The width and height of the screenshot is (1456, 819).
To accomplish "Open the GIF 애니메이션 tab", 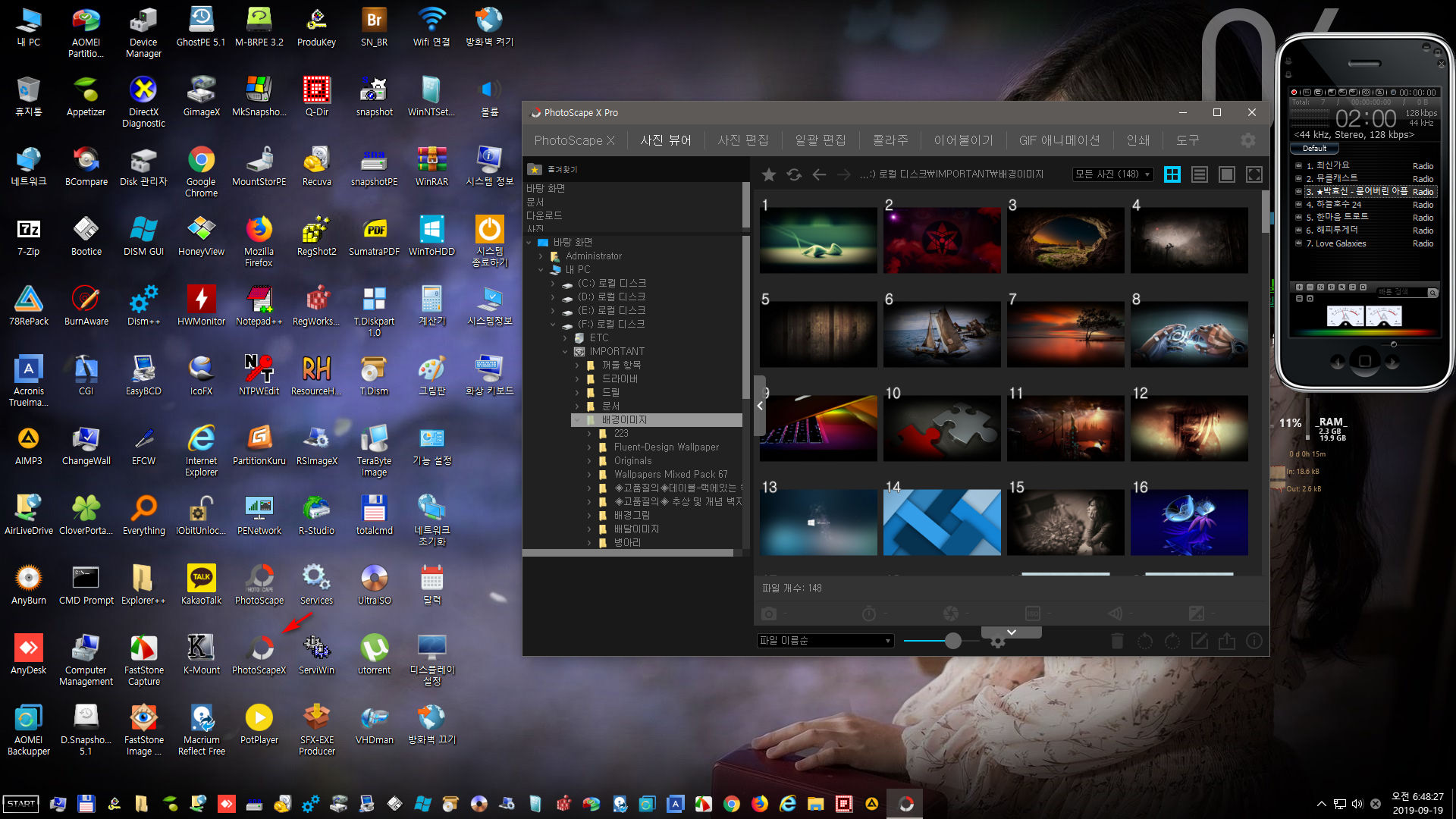I will point(1059,140).
